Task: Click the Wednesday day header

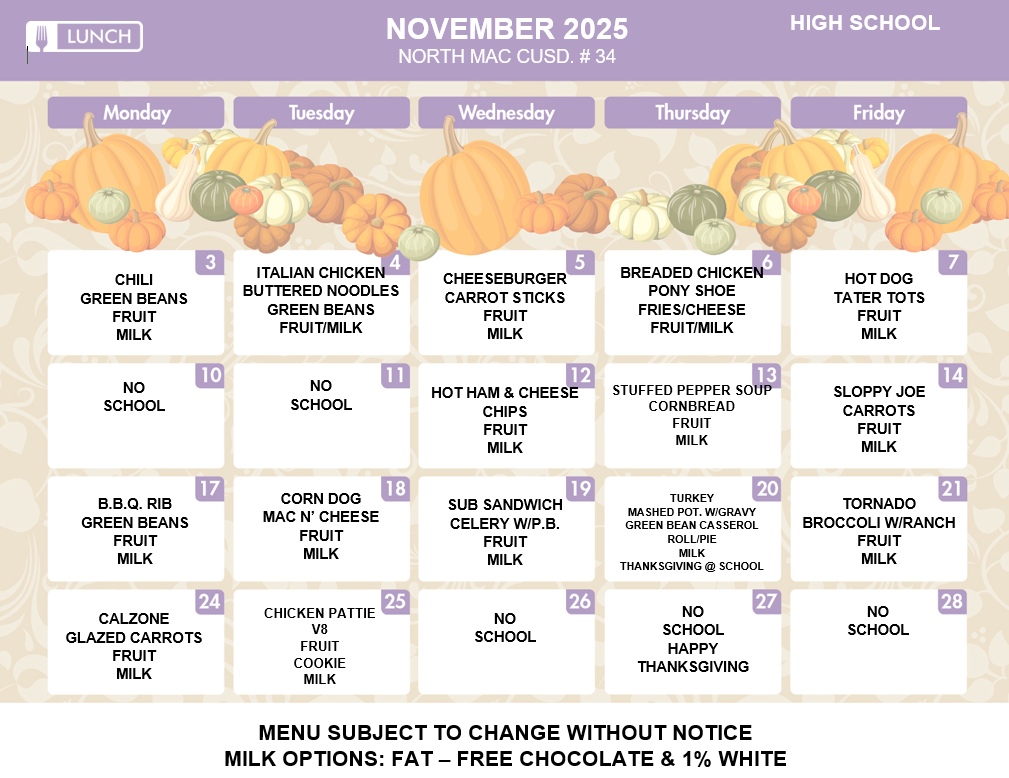Action: click(x=506, y=113)
